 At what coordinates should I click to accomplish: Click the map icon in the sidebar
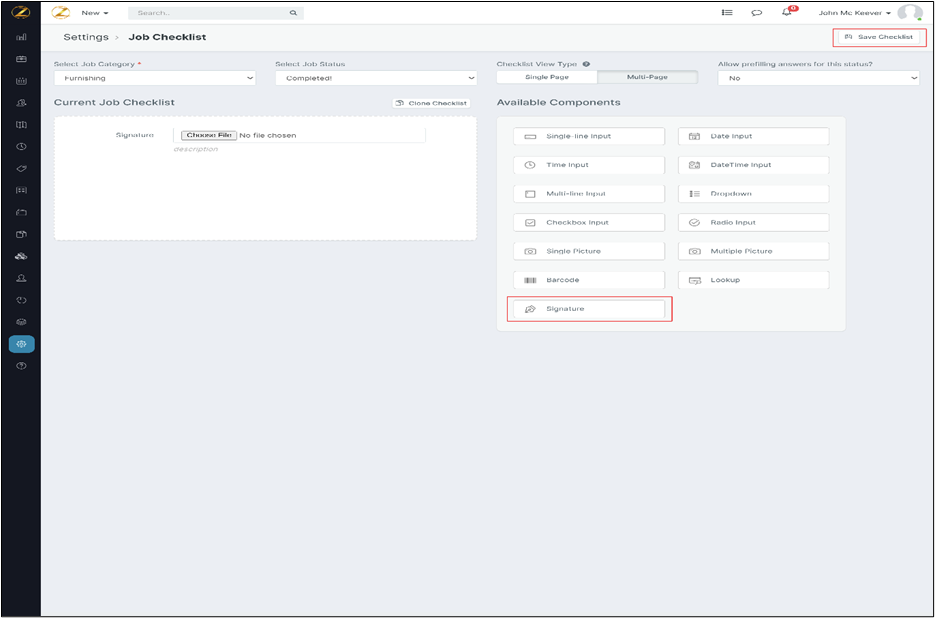[x=21, y=125]
